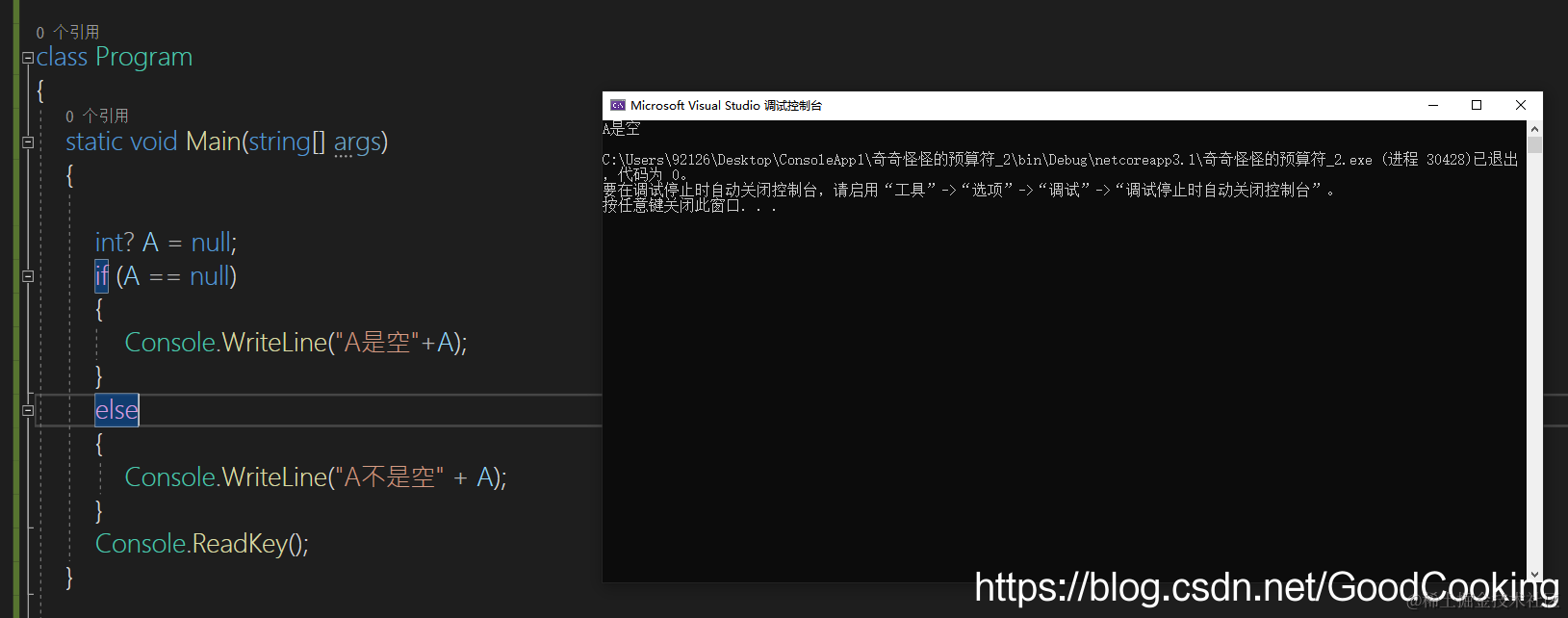Click the highlighted 'else' keyword
Viewport: 1568px width, 618px height.
[116, 410]
